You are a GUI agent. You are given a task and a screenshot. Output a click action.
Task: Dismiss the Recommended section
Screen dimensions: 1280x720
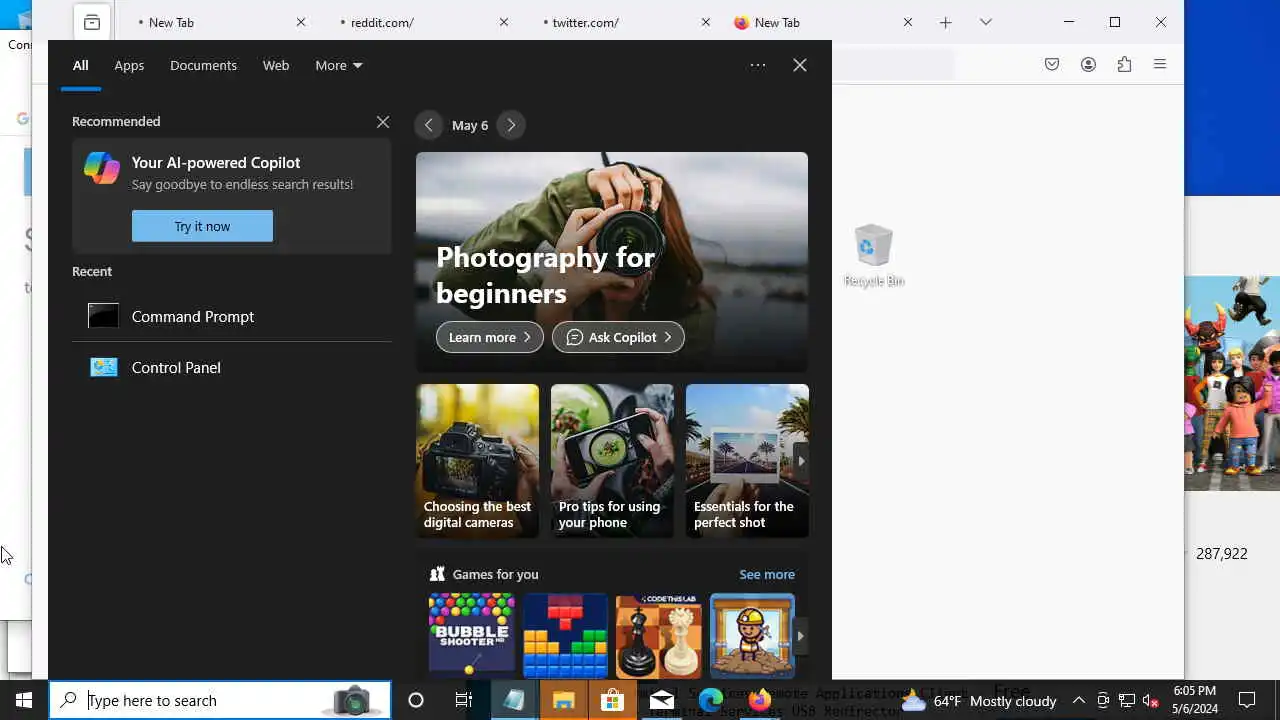click(383, 122)
